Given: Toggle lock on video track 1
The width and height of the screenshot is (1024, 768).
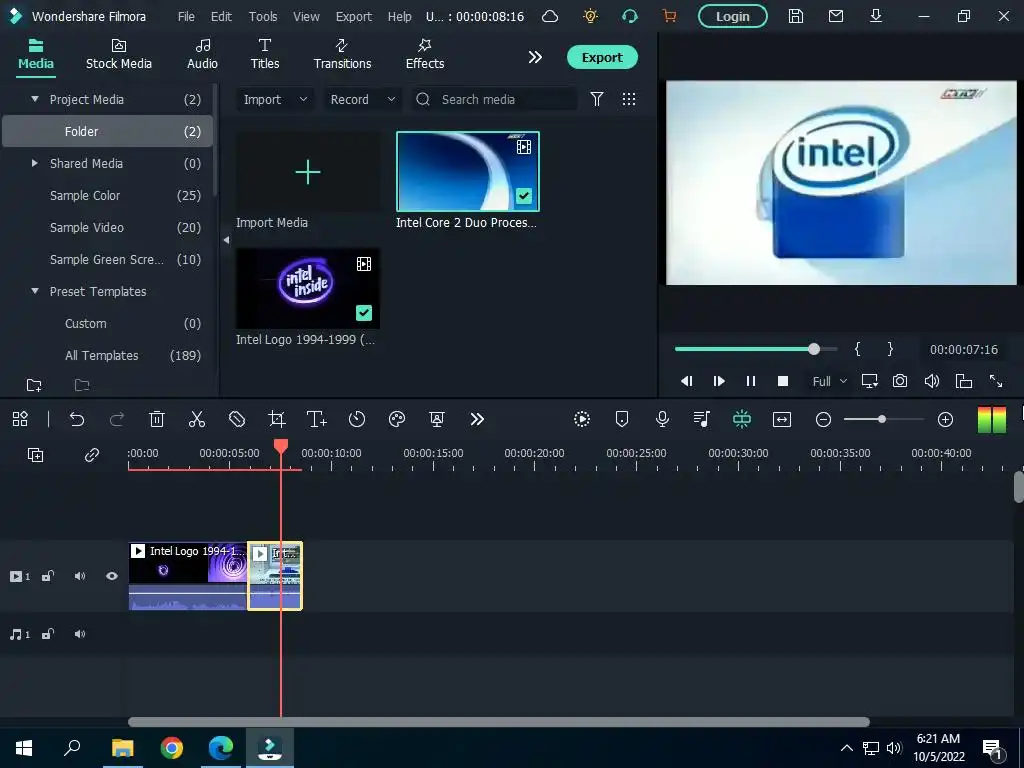Looking at the screenshot, I should point(48,576).
